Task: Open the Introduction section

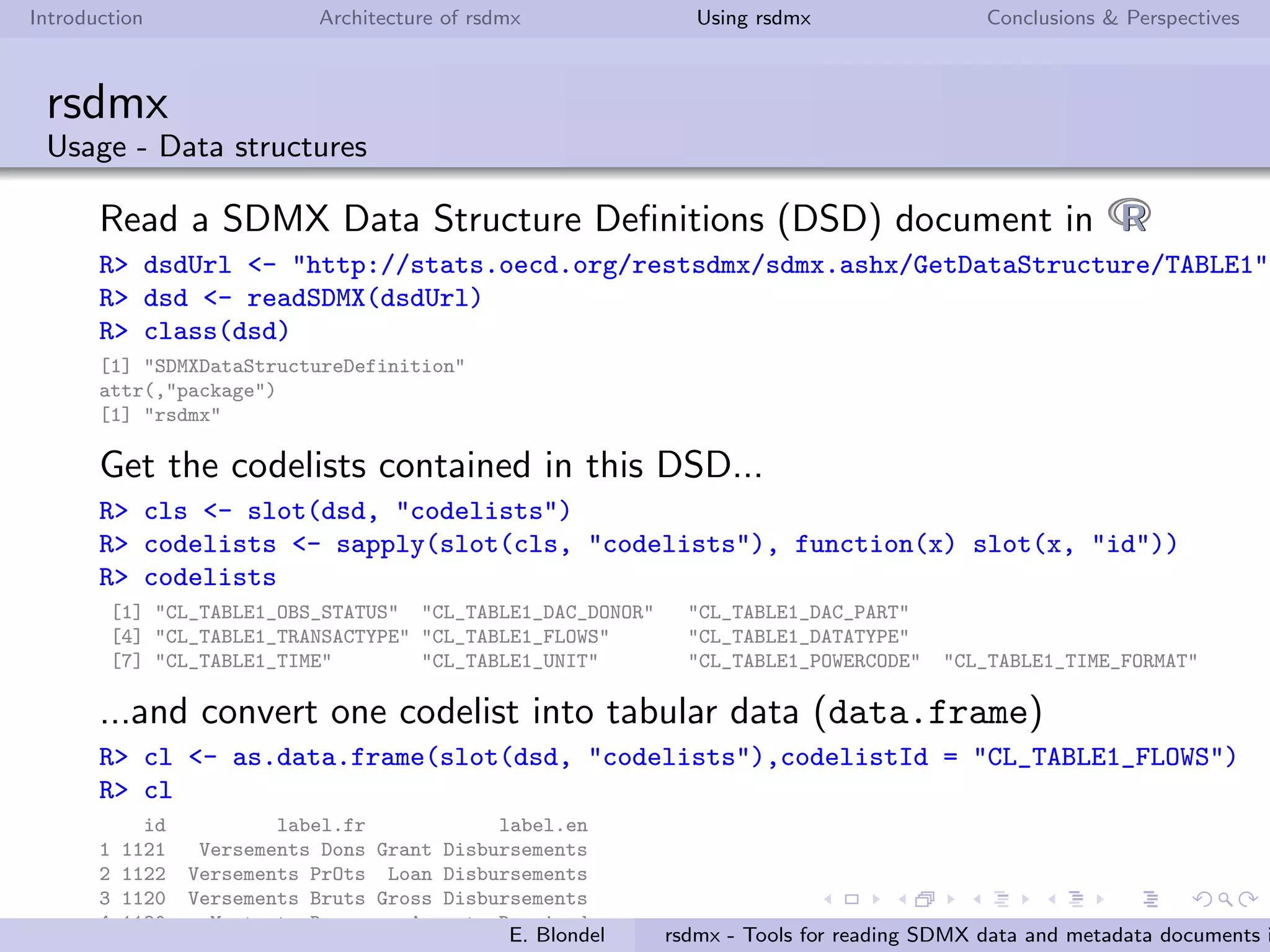Action: [86, 18]
